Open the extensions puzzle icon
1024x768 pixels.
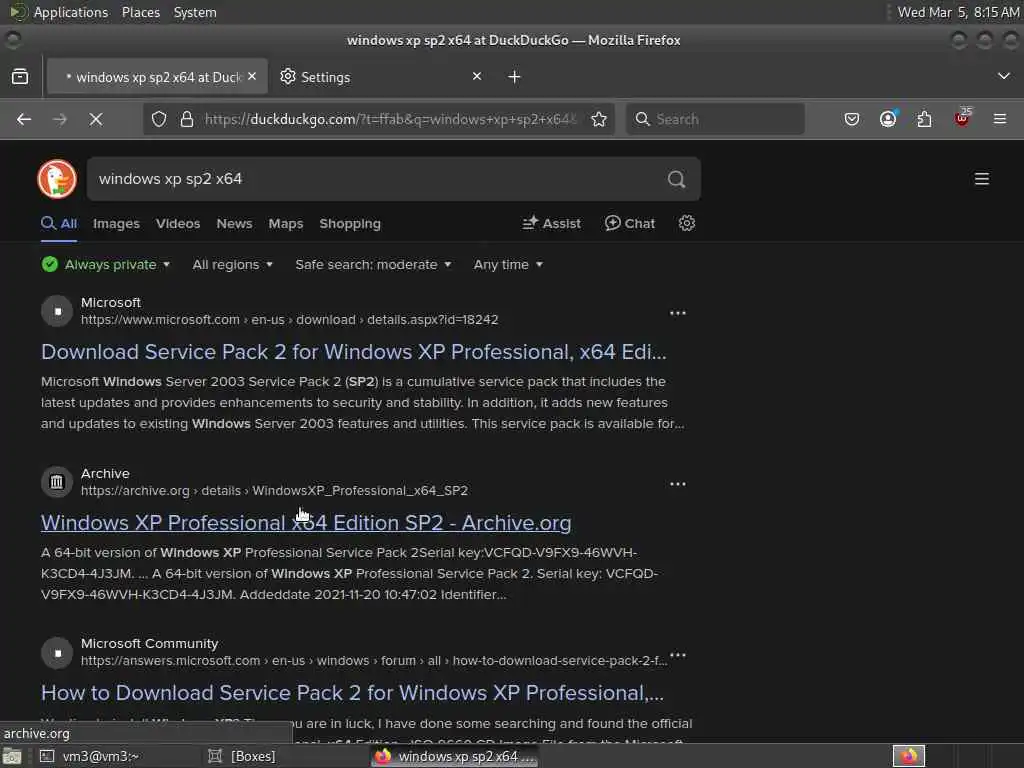click(x=924, y=119)
